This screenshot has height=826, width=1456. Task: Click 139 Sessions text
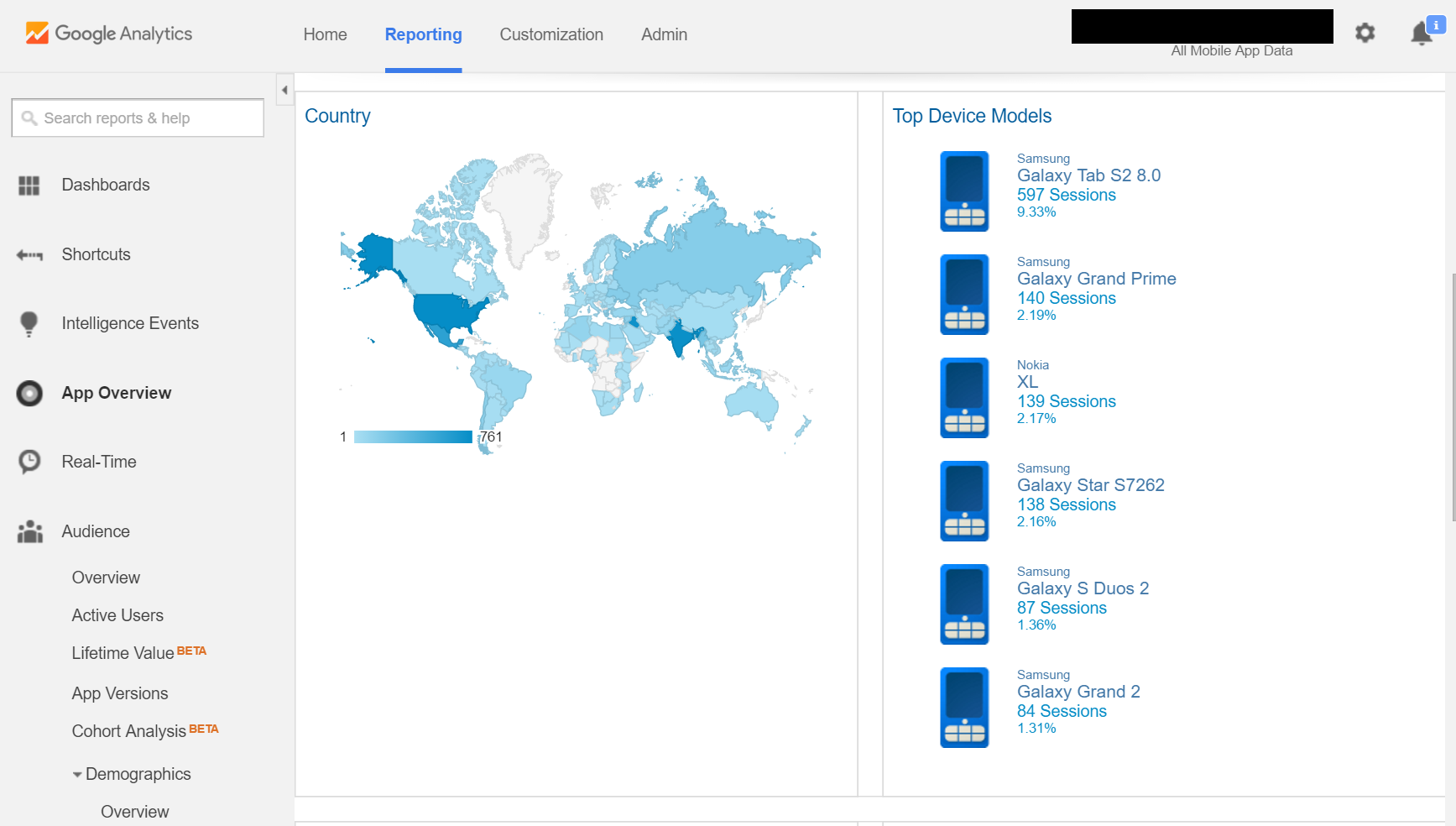point(1066,401)
